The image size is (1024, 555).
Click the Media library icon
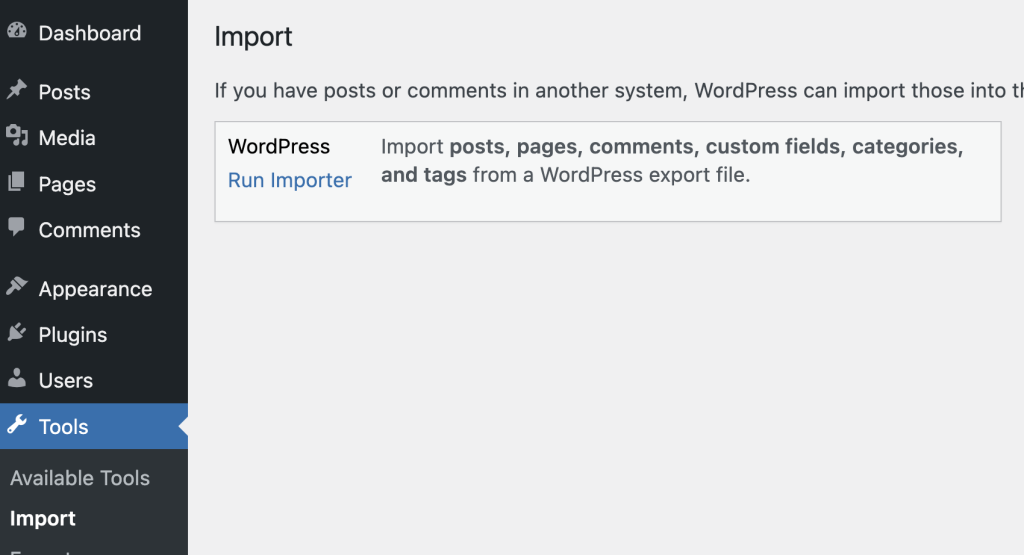(x=17, y=136)
